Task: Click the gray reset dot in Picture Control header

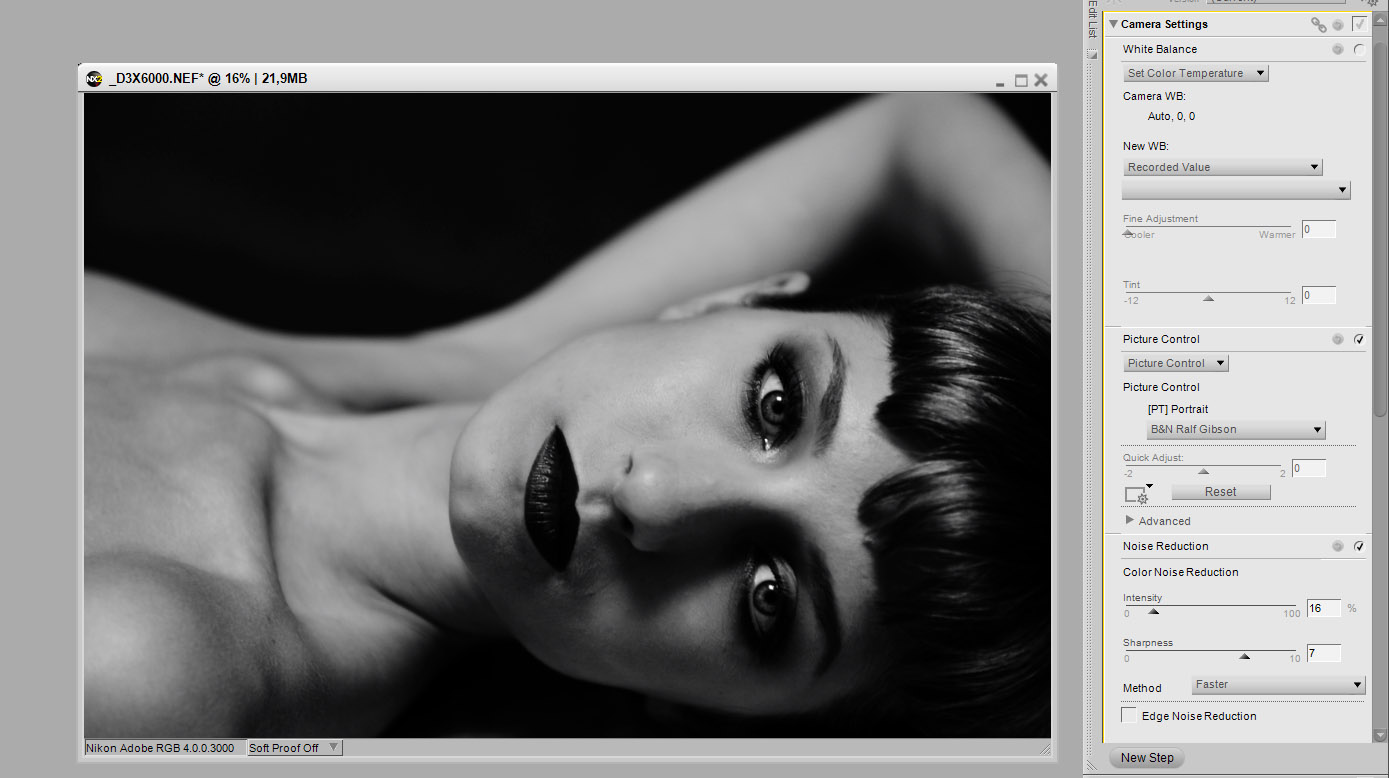Action: point(1338,339)
